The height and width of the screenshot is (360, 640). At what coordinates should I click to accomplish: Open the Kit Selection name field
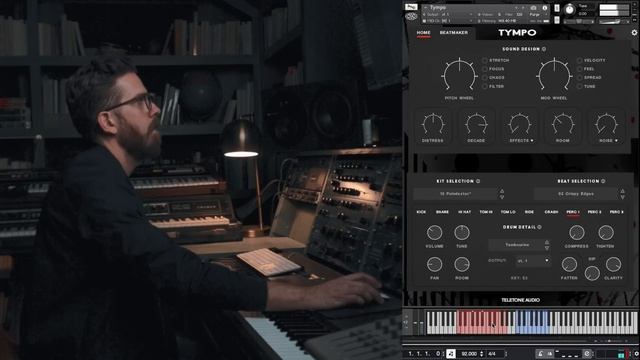(x=456, y=194)
